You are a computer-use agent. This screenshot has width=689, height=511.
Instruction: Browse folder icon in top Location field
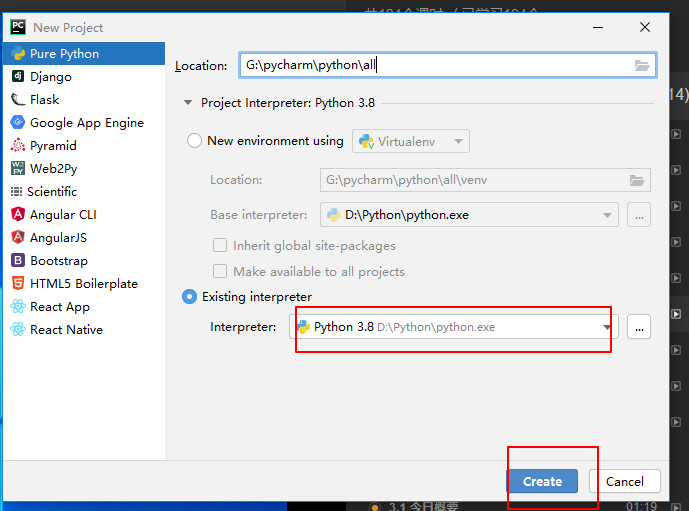click(642, 66)
